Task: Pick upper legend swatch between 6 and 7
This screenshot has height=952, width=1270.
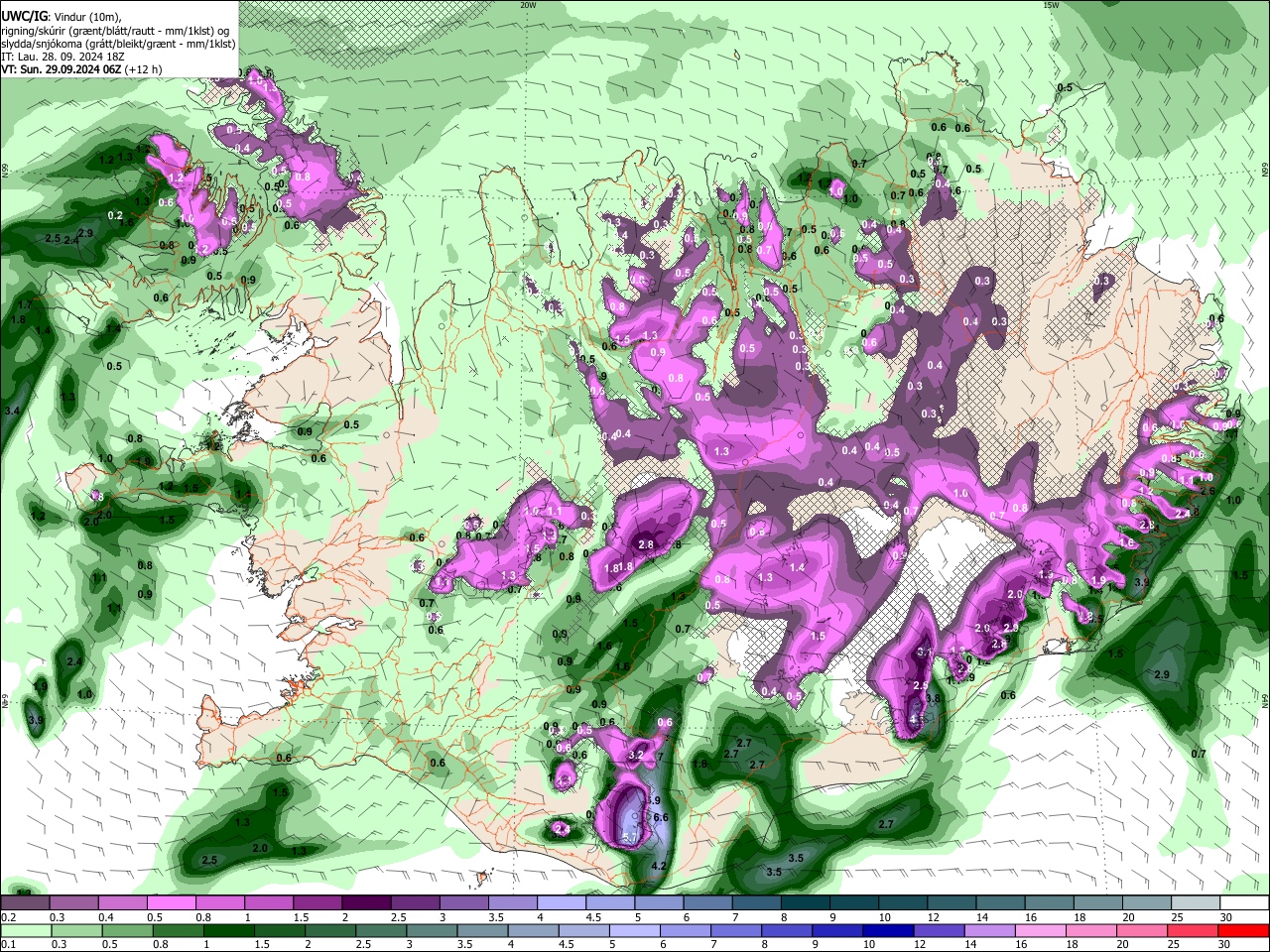Action: click(x=706, y=903)
